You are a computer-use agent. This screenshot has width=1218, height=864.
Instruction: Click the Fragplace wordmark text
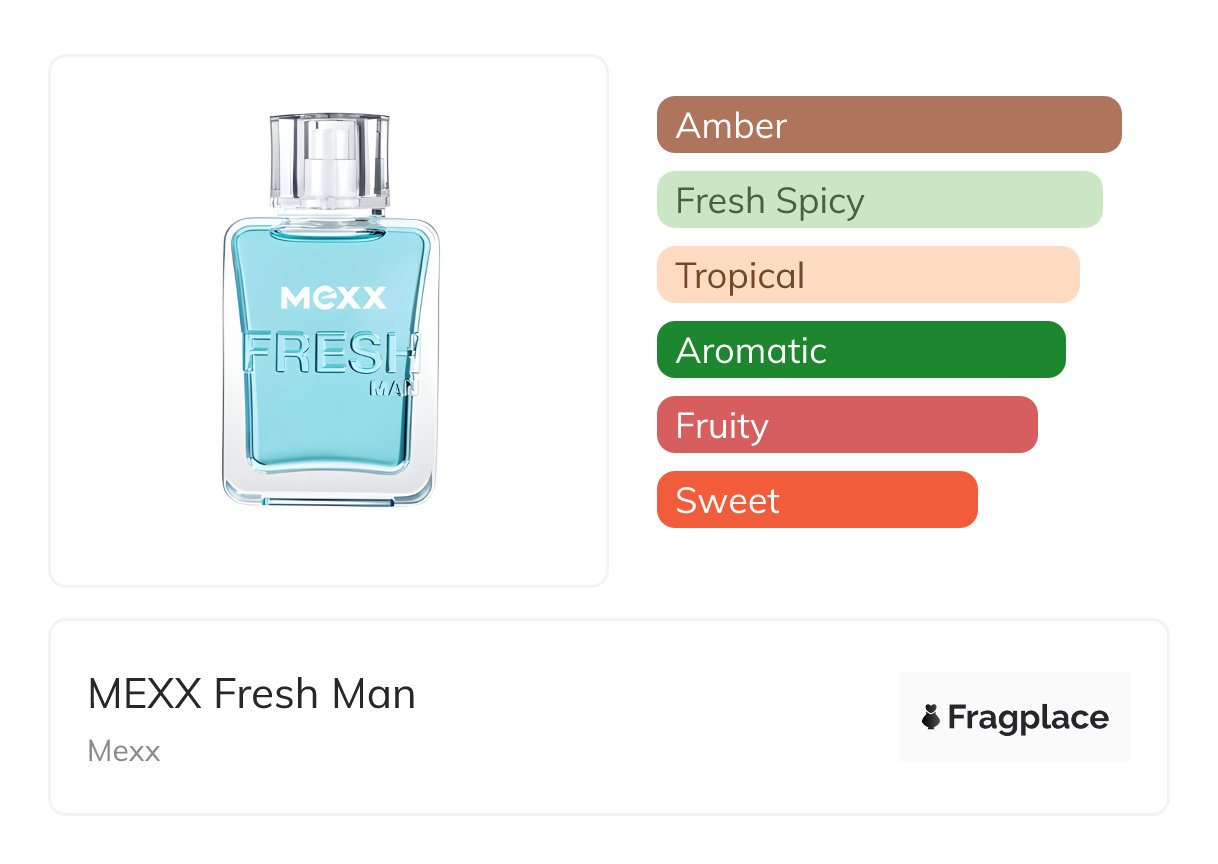[1028, 717]
